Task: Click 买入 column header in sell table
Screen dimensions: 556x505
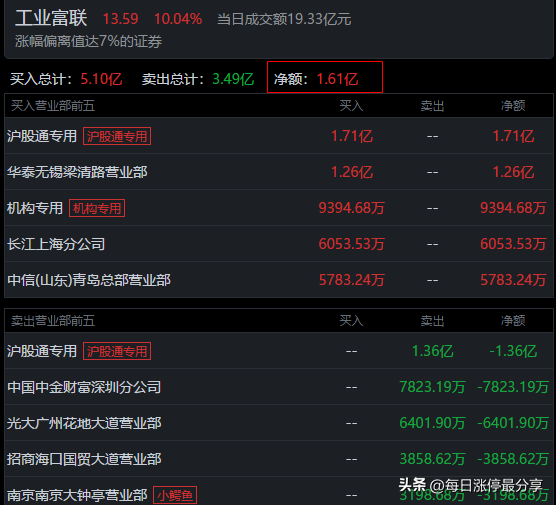Action: (351, 321)
